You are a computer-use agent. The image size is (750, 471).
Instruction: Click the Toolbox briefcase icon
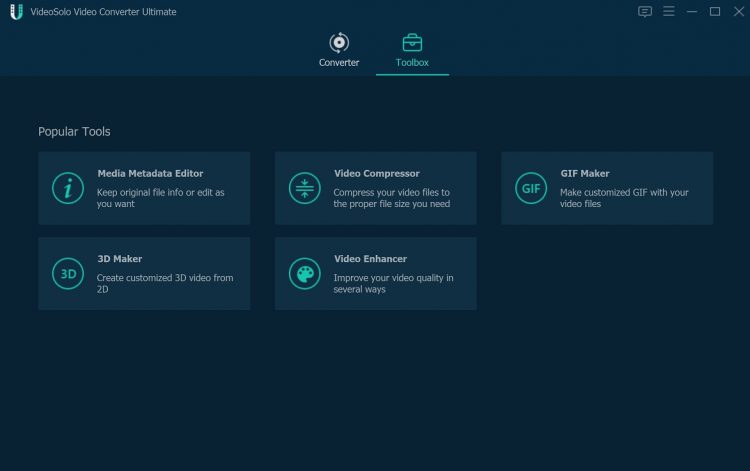pyautogui.click(x=412, y=43)
